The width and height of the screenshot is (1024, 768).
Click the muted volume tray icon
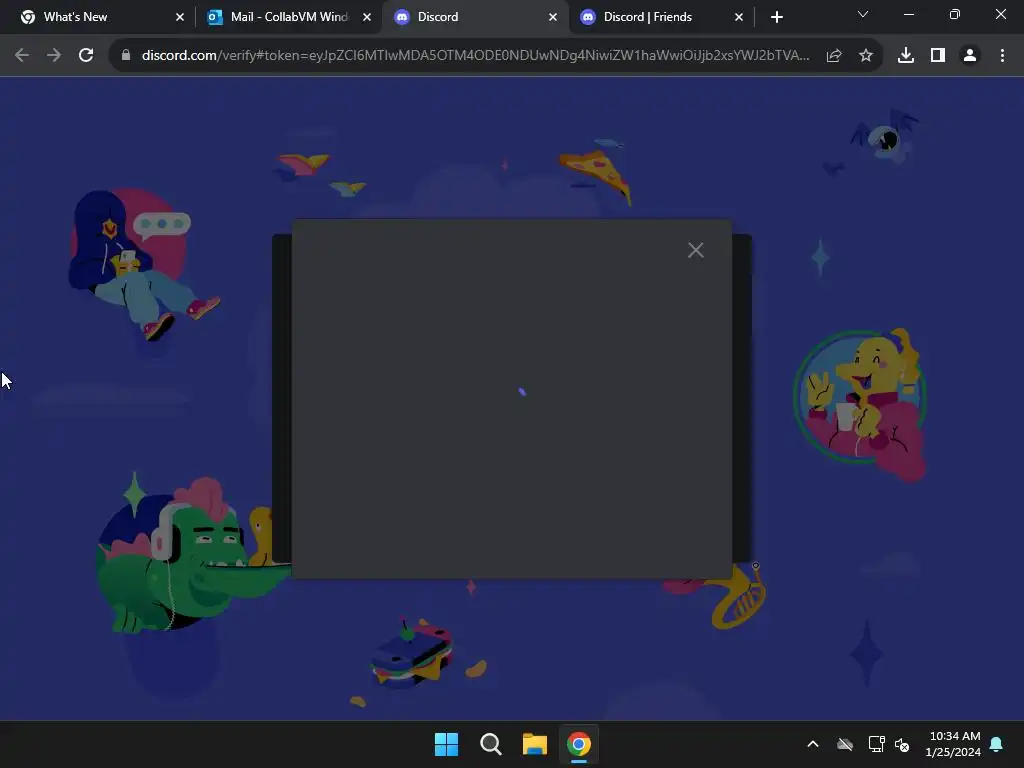pyautogui.click(x=902, y=744)
